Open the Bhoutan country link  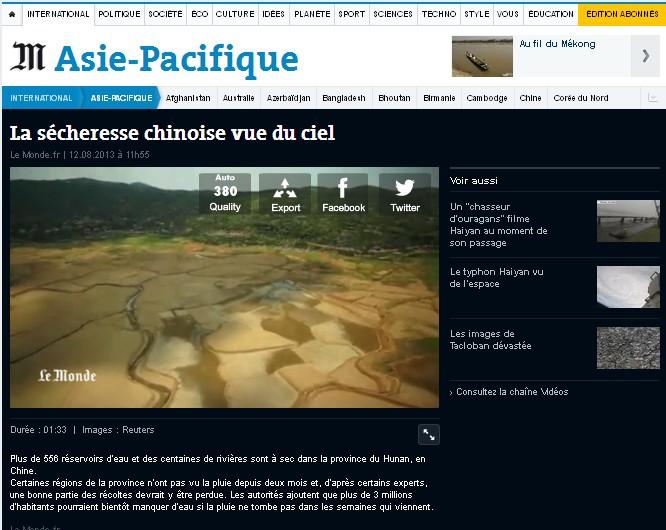pos(394,98)
